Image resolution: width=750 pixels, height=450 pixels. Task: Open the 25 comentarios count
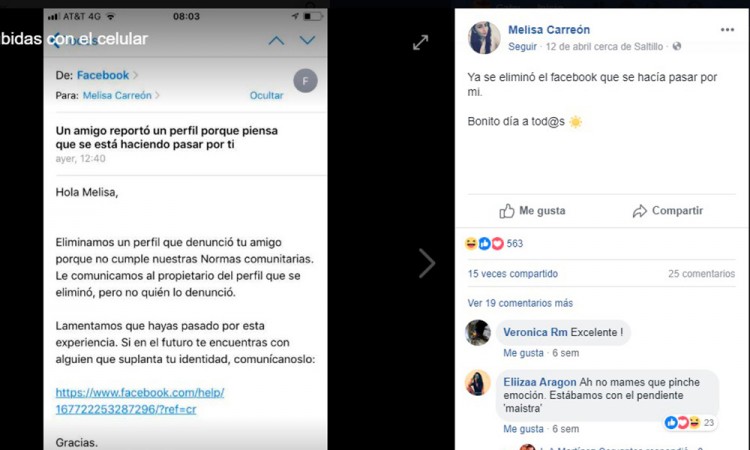(701, 274)
